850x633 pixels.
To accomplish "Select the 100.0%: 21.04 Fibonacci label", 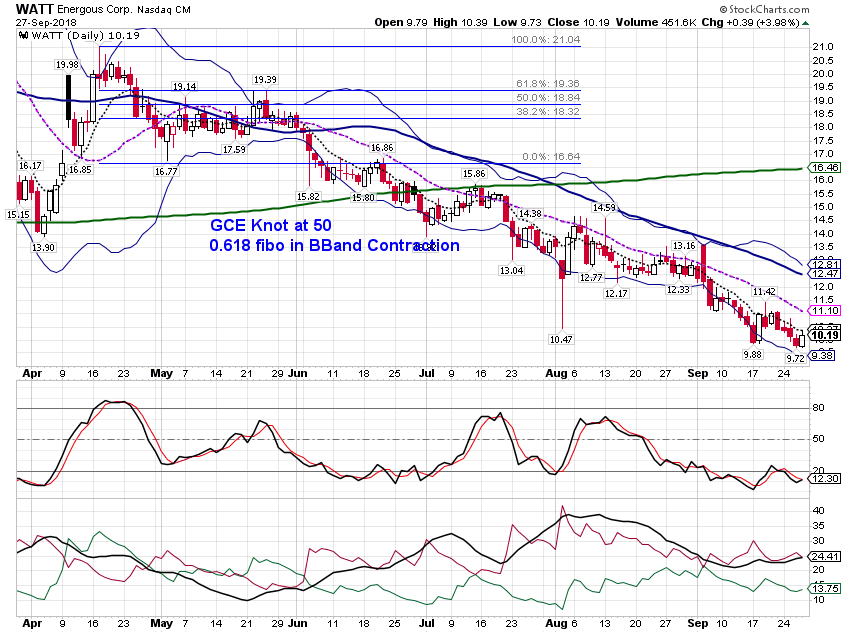I will click(x=545, y=40).
